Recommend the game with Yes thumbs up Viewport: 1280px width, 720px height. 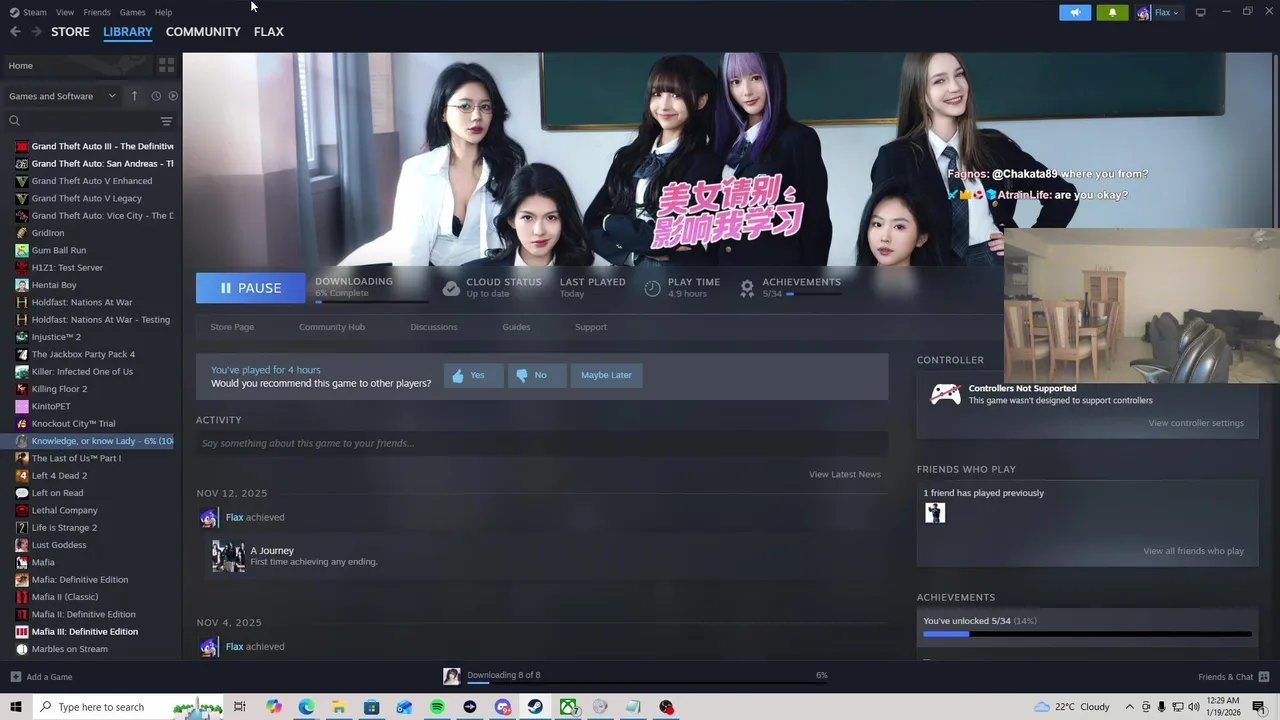click(472, 375)
